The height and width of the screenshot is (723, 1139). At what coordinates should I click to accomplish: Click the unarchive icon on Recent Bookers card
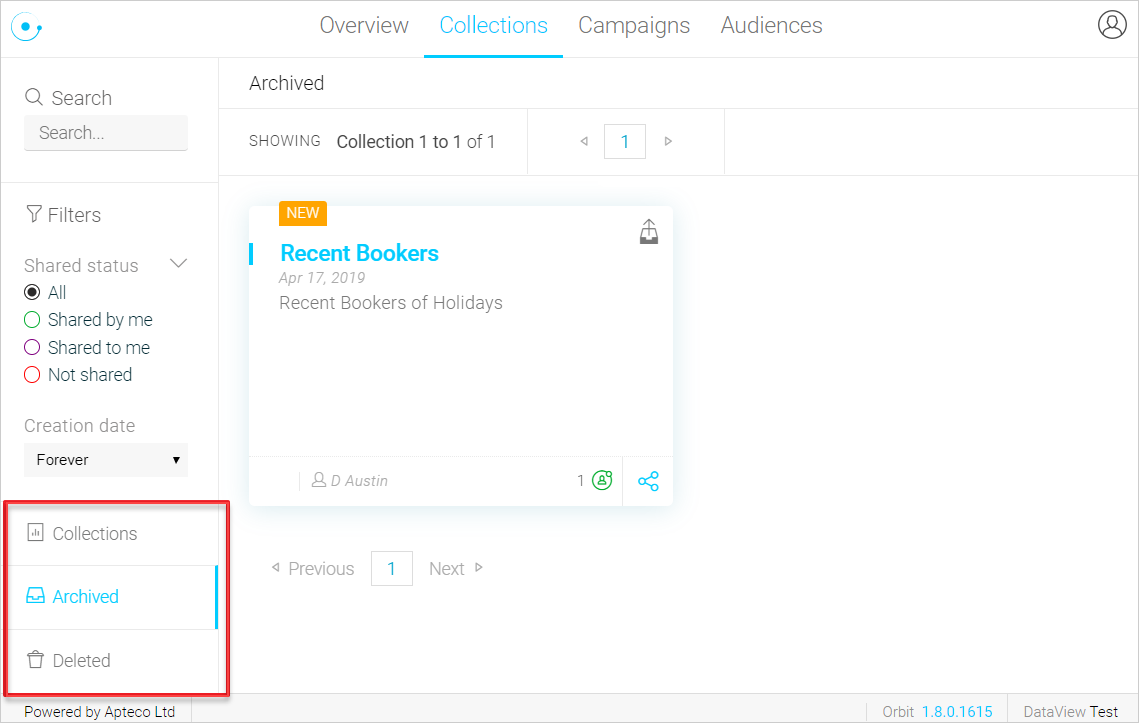click(649, 231)
